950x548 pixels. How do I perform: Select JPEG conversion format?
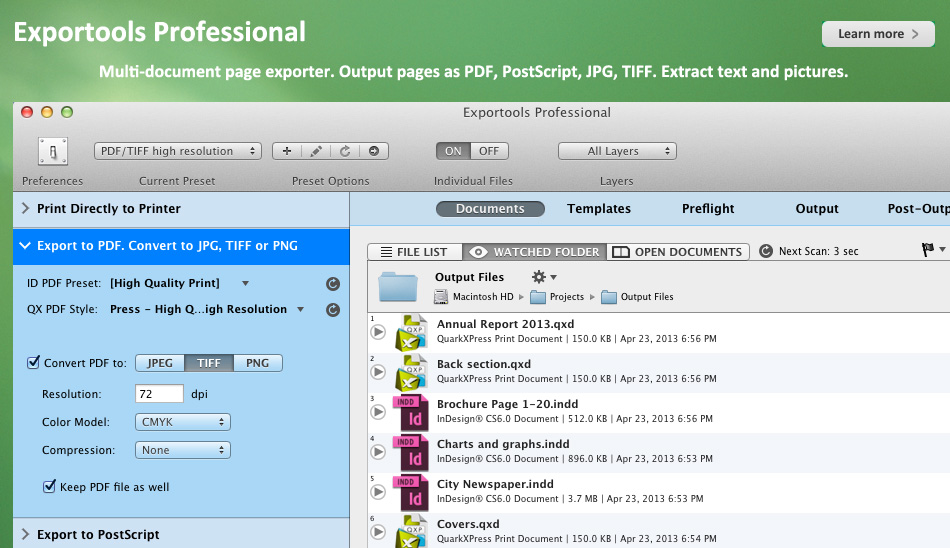160,363
